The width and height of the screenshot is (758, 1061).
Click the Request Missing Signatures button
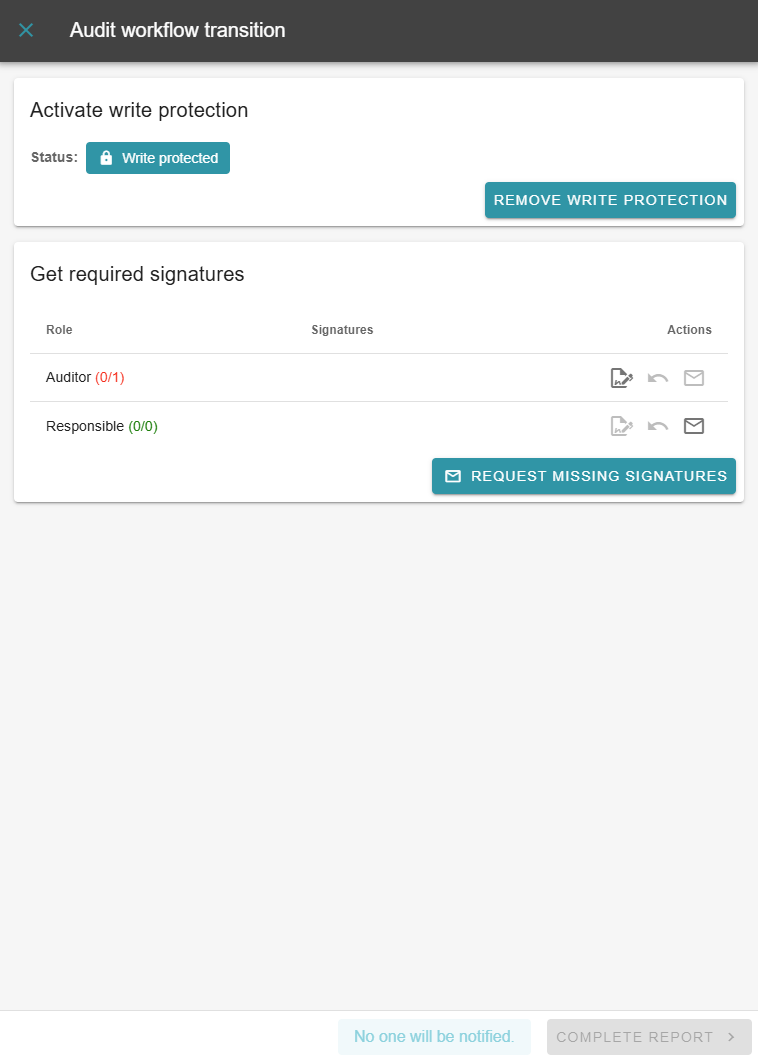click(x=584, y=476)
